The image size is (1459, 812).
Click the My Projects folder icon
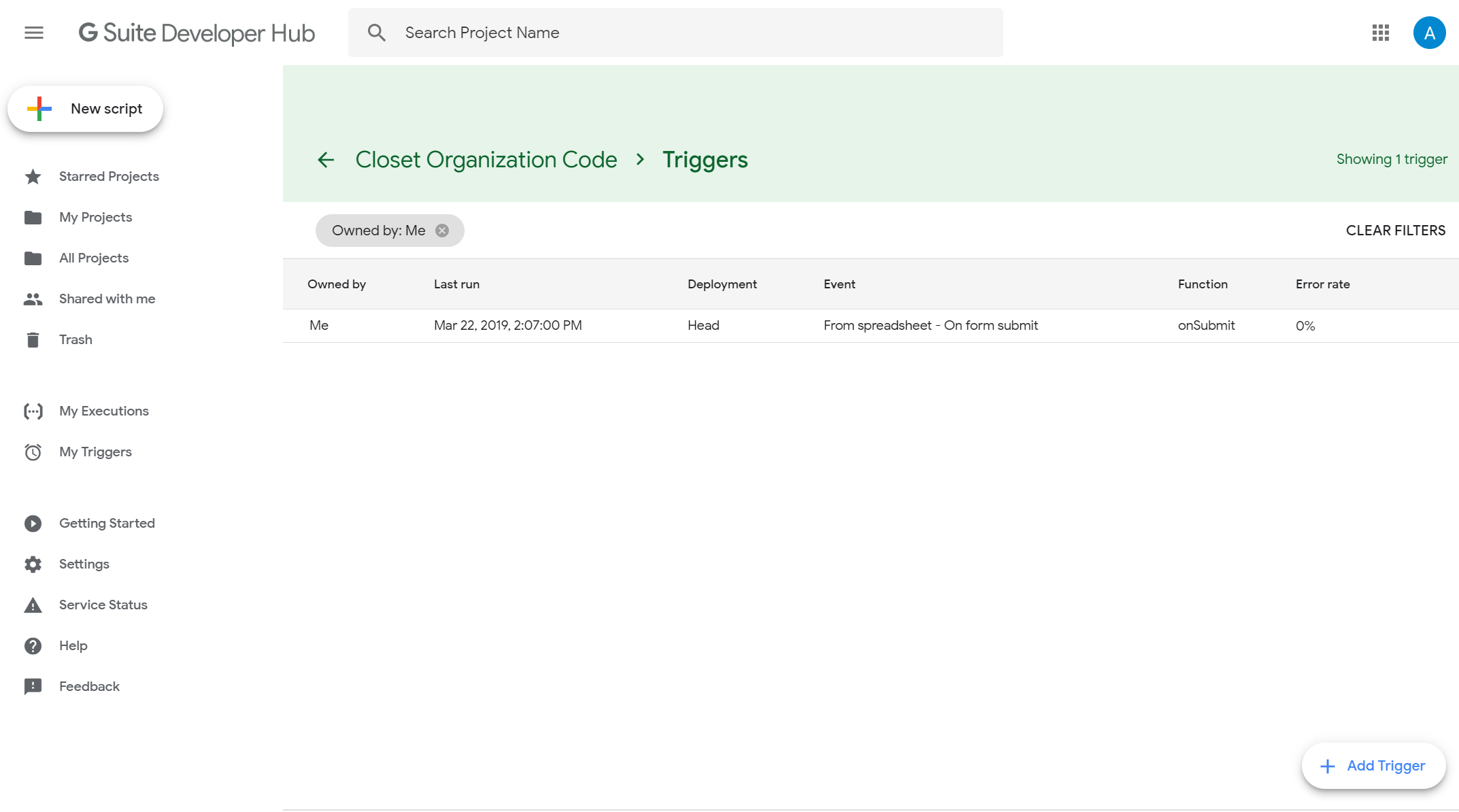click(x=33, y=218)
